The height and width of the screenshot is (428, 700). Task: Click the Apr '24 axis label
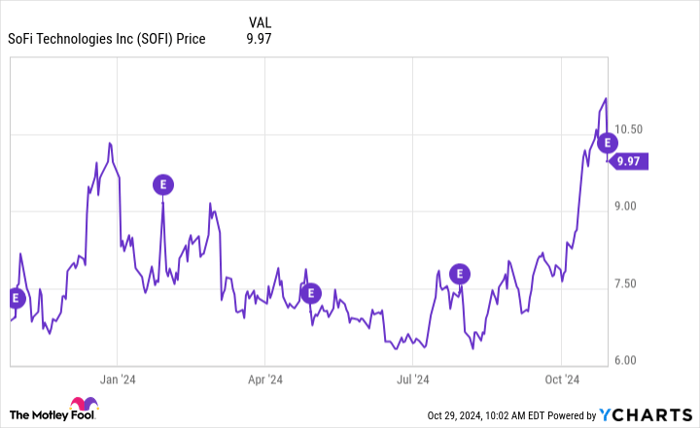pyautogui.click(x=265, y=380)
